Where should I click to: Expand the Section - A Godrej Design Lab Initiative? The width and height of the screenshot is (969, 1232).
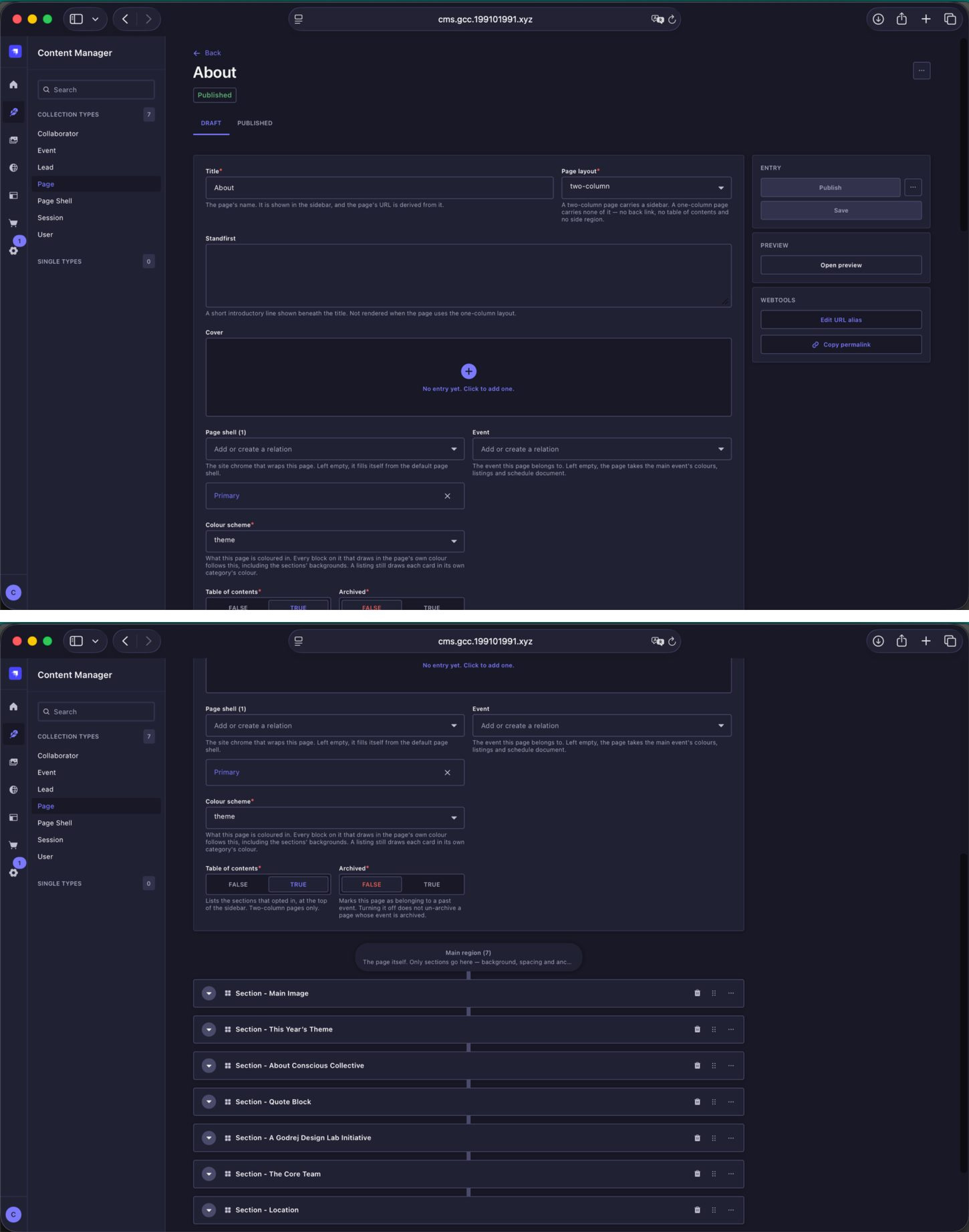[209, 1138]
